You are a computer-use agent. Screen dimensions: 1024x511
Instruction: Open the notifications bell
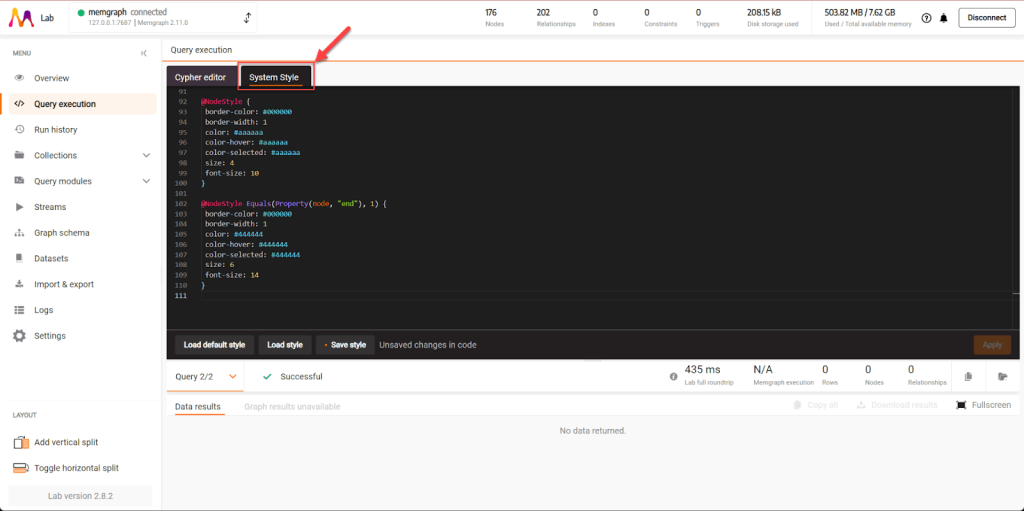(x=943, y=18)
